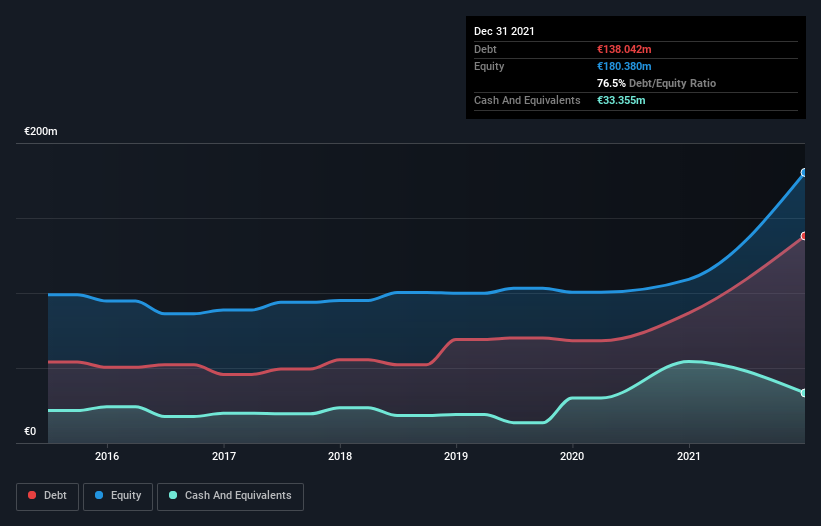821x526 pixels.
Task: Click Cash And Equivalents label in tooltip
Action: [x=527, y=100]
